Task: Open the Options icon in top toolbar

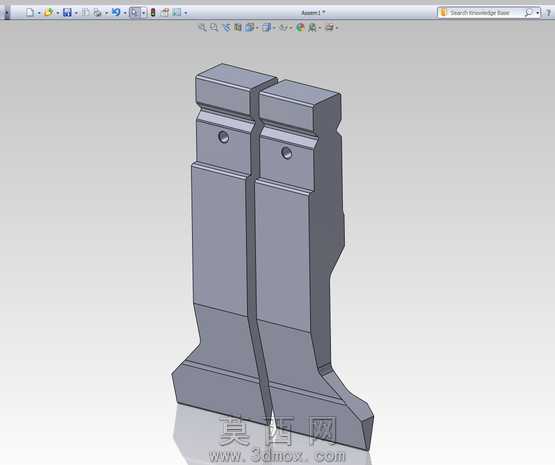Action: 177,13
